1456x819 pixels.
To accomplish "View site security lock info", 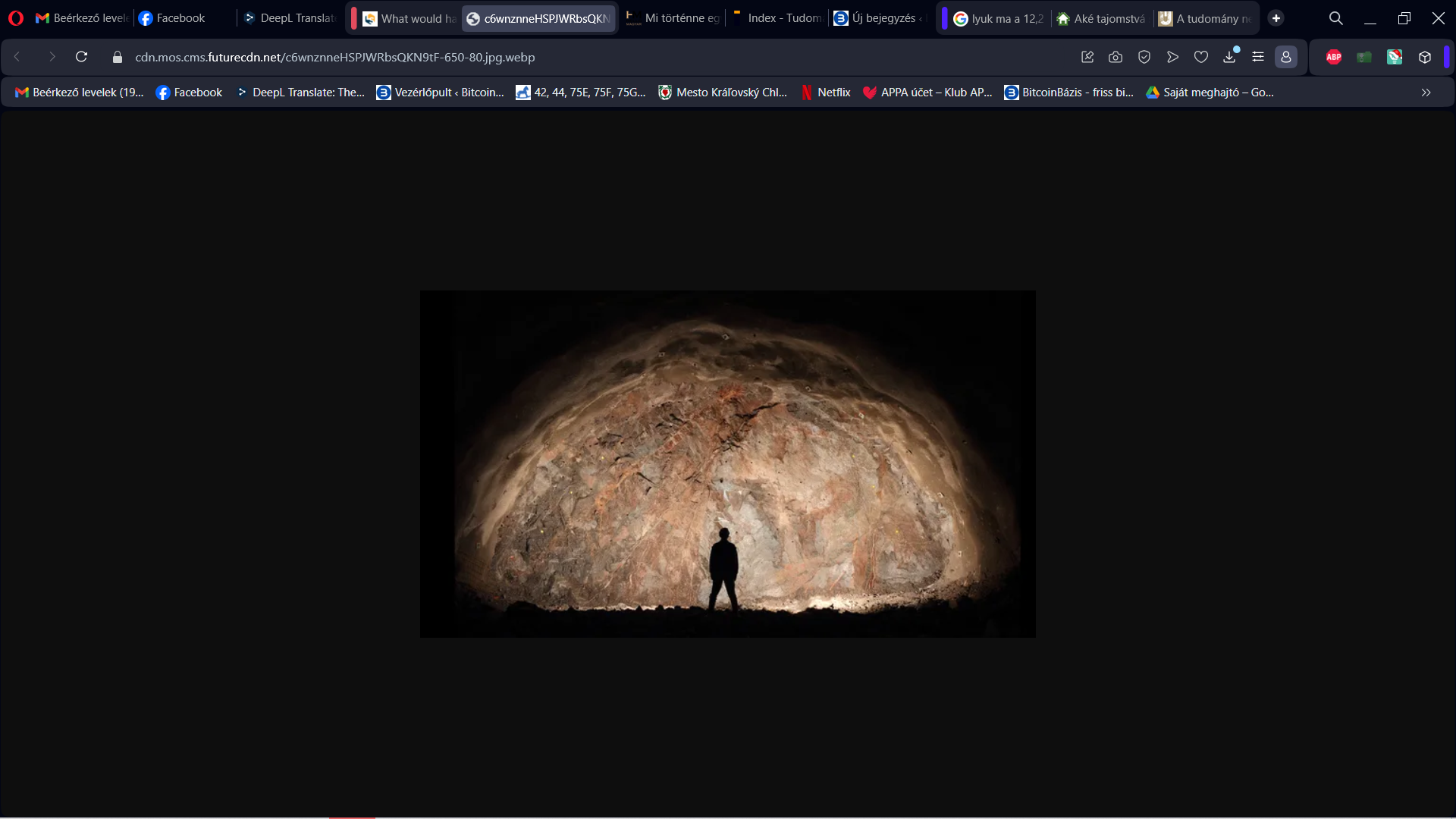I will point(118,57).
